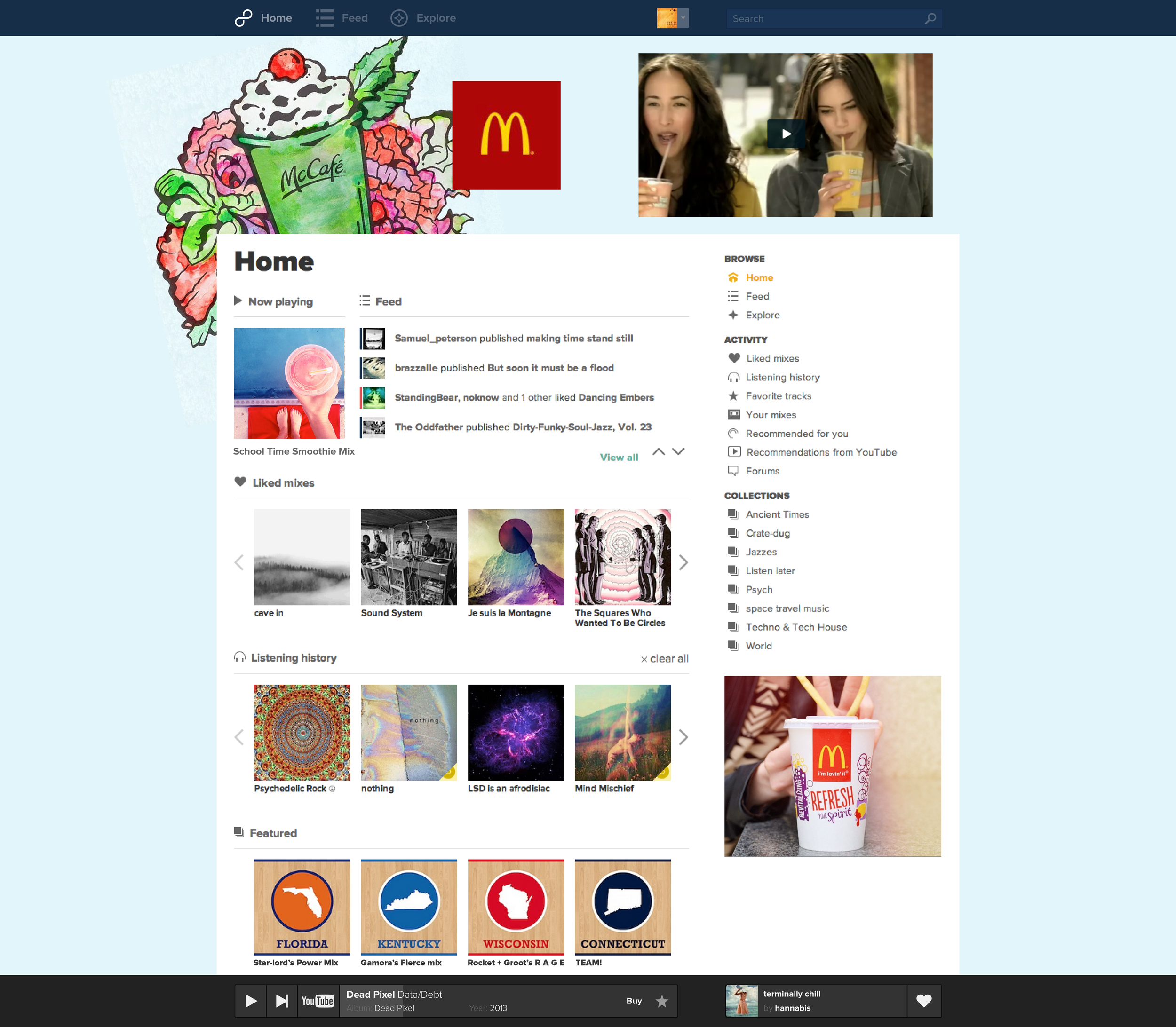Open the Techno & Tech House collection
Image resolution: width=1176 pixels, height=1027 pixels.
coord(796,628)
